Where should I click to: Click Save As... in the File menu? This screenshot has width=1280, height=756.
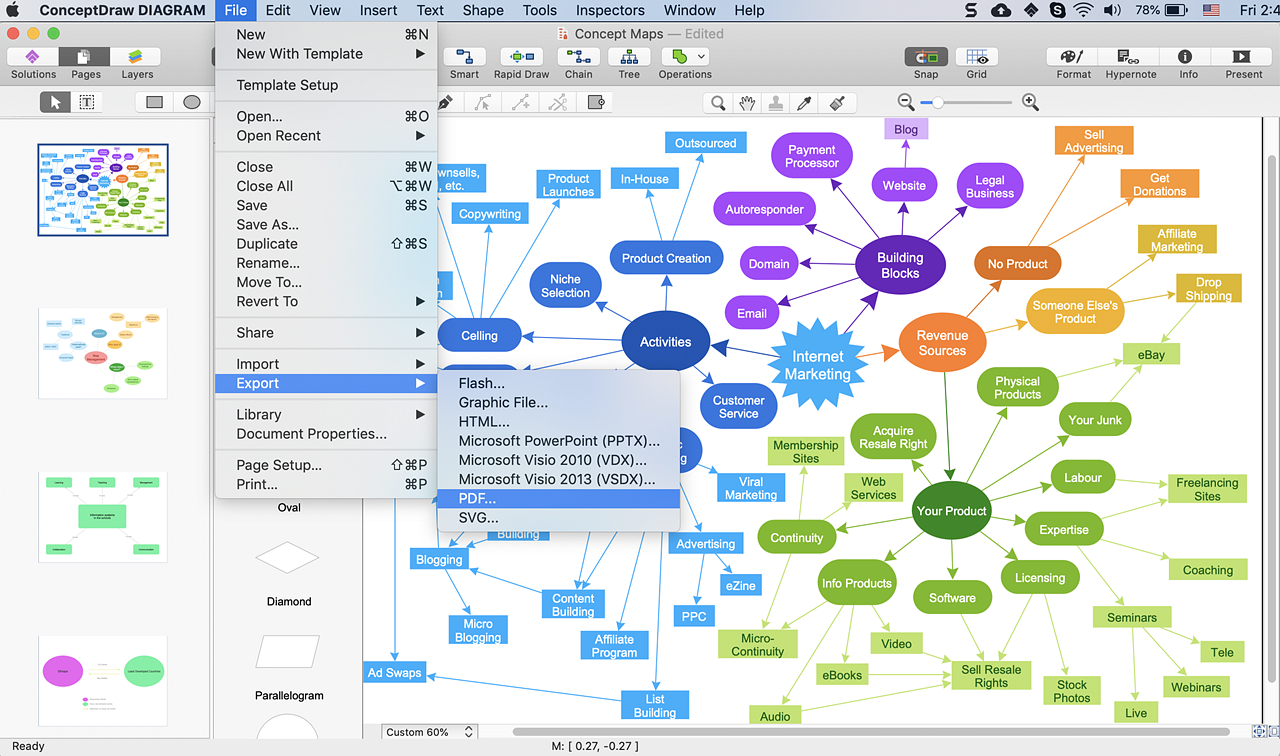coord(267,225)
